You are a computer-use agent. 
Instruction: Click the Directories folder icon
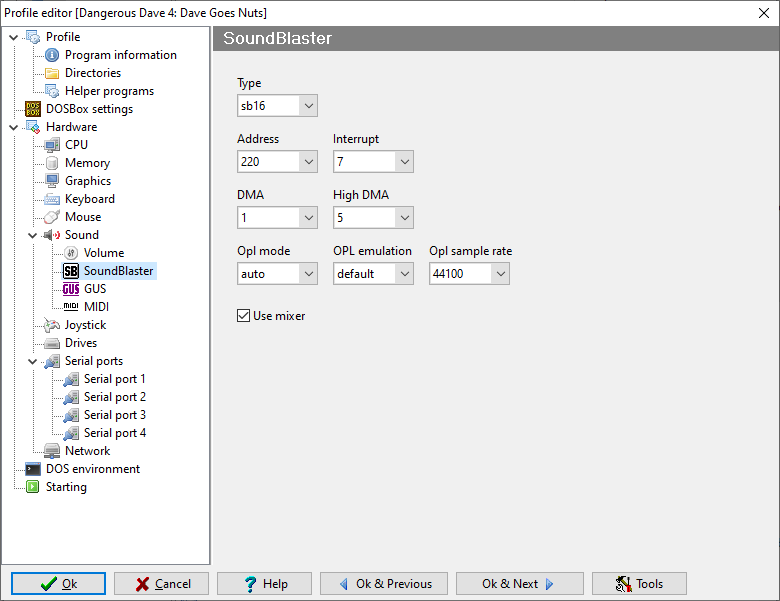(x=52, y=73)
